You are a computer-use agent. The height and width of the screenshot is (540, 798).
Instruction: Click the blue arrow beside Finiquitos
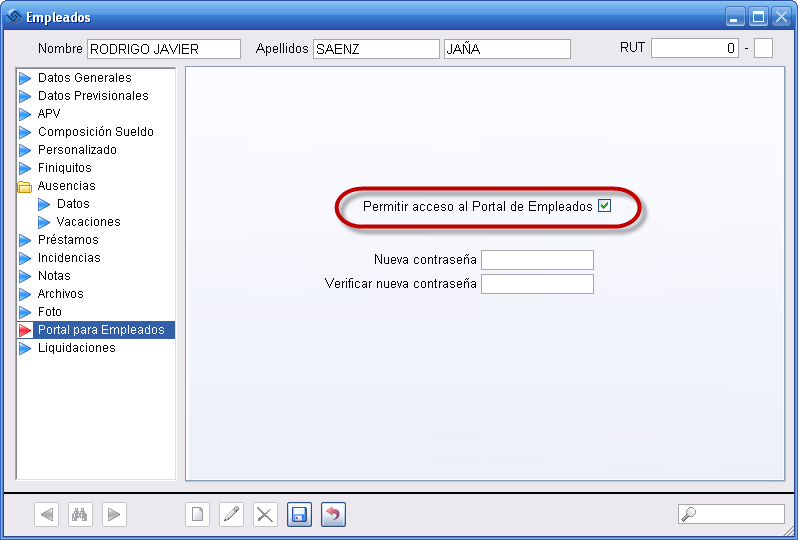pyautogui.click(x=25, y=168)
